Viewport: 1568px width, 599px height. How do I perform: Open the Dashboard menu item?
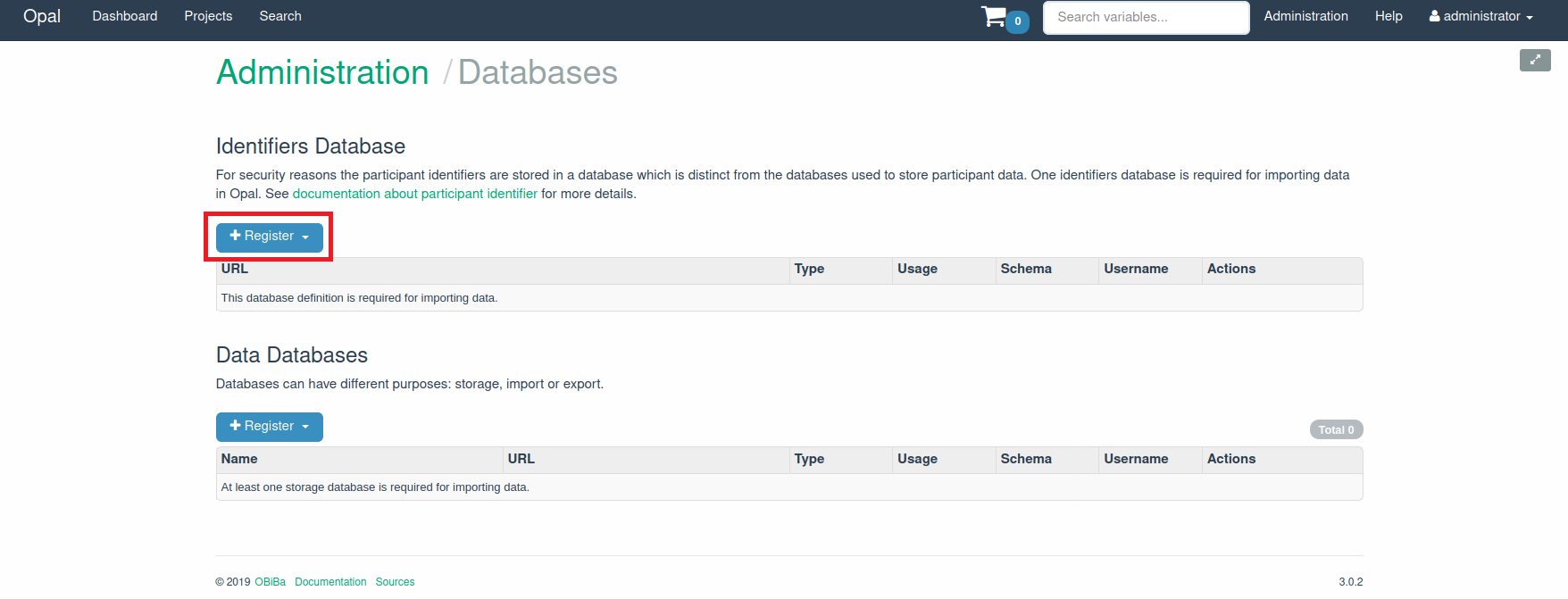[x=125, y=16]
